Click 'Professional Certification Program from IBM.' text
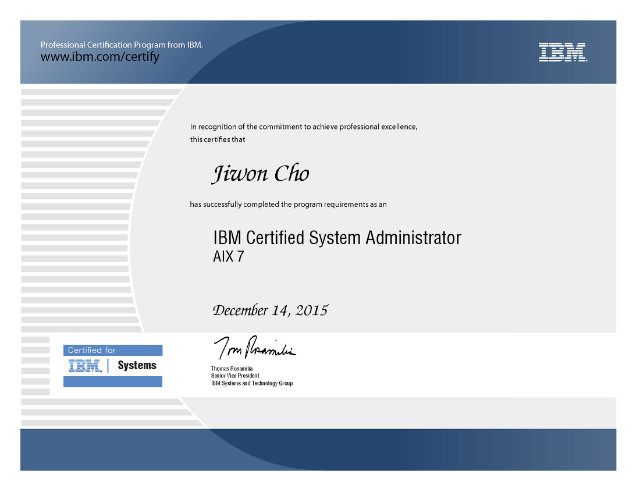640x494 pixels. [x=122, y=45]
